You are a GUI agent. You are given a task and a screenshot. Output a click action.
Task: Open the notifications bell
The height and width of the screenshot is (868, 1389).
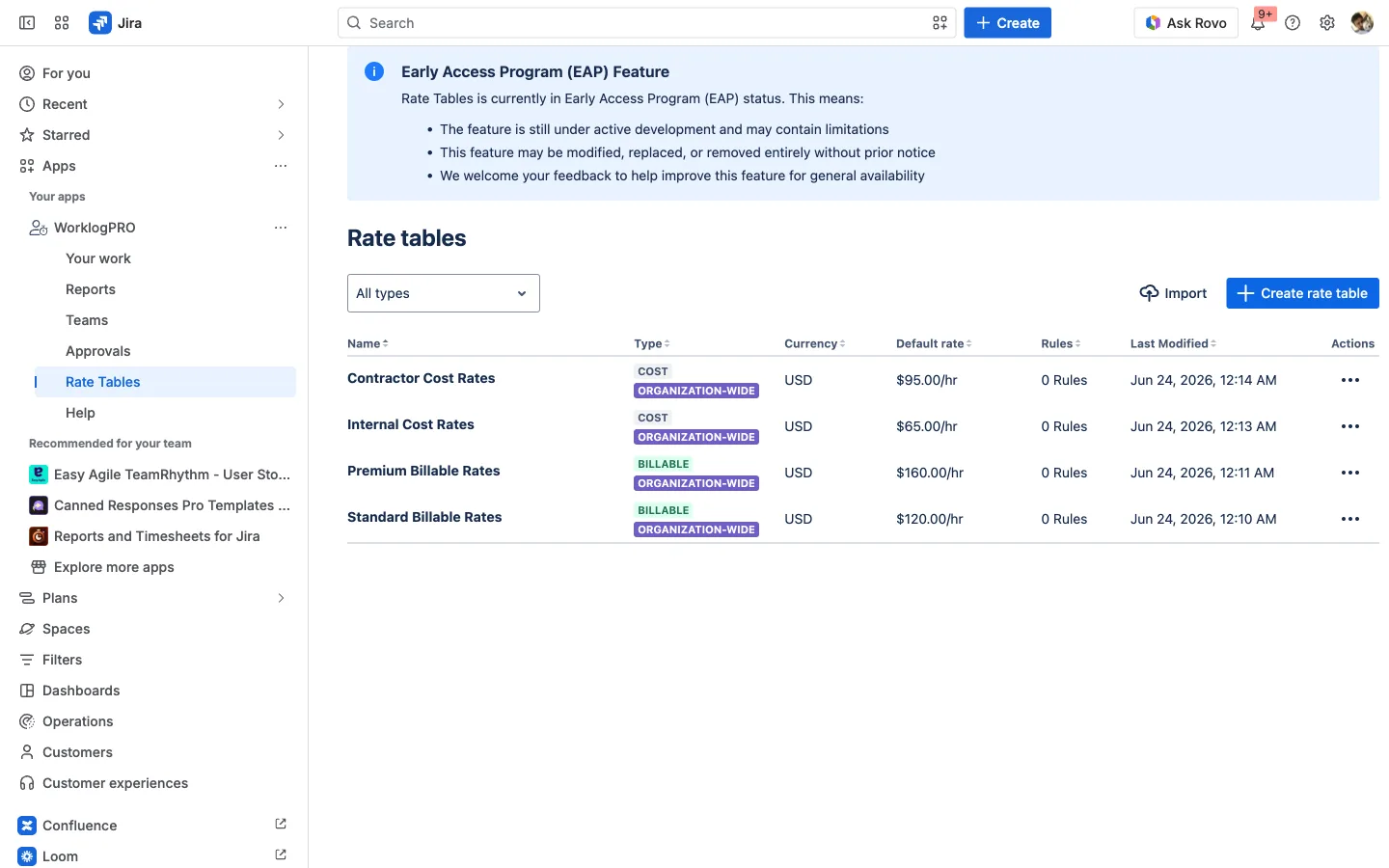click(x=1258, y=23)
